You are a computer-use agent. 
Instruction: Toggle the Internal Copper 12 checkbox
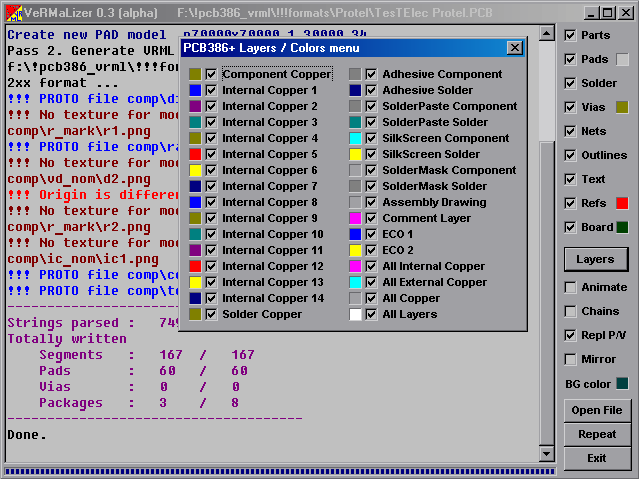click(x=211, y=266)
